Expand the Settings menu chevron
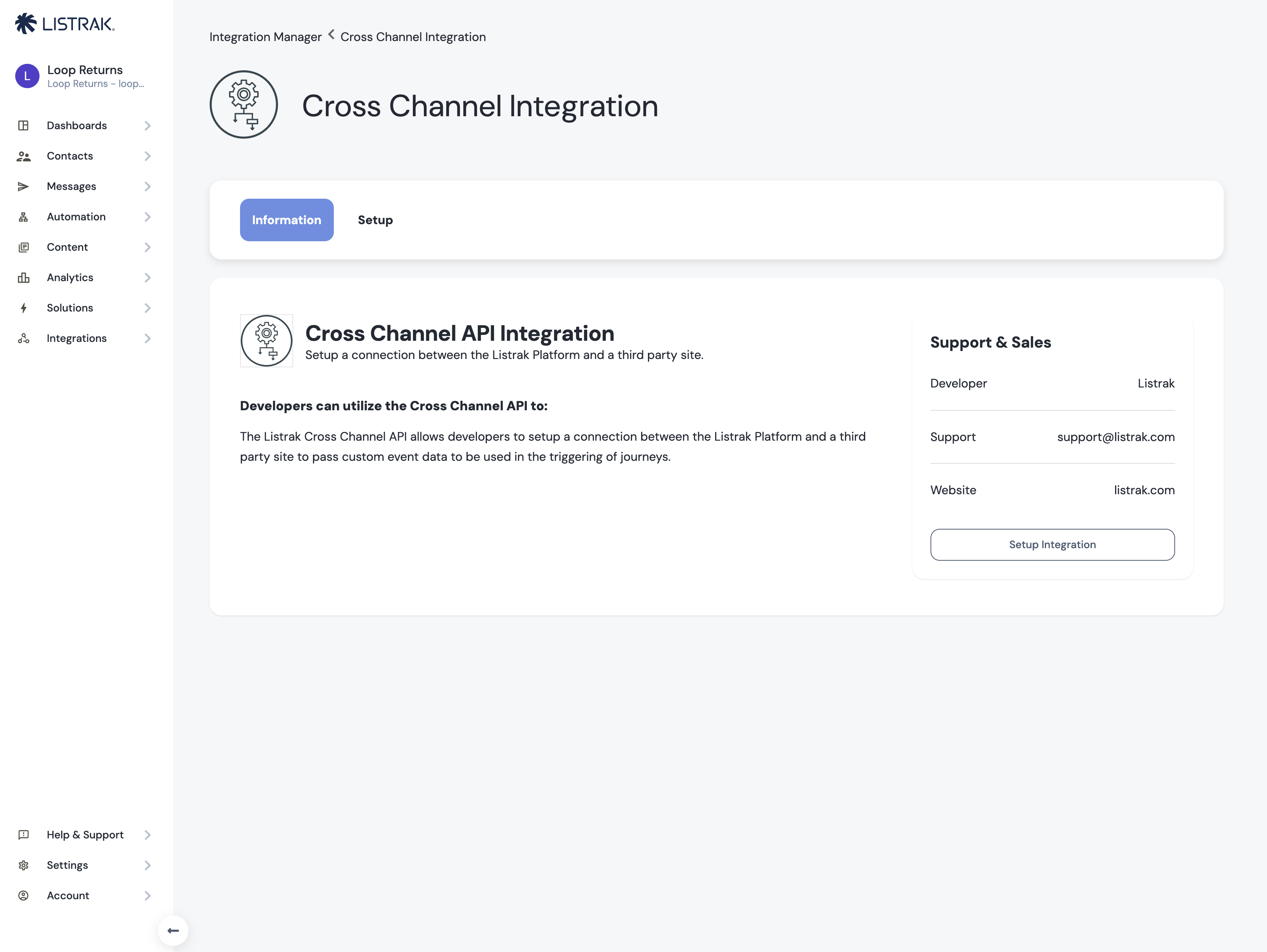The image size is (1267, 952). pyautogui.click(x=148, y=865)
